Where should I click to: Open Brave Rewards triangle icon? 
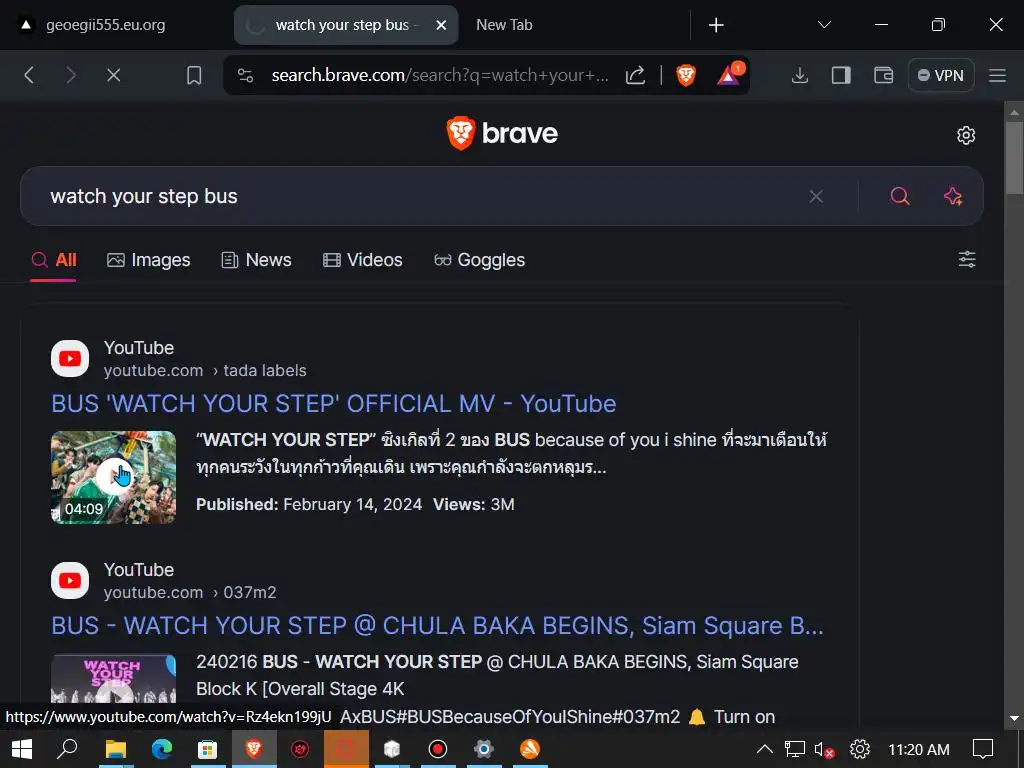[729, 74]
